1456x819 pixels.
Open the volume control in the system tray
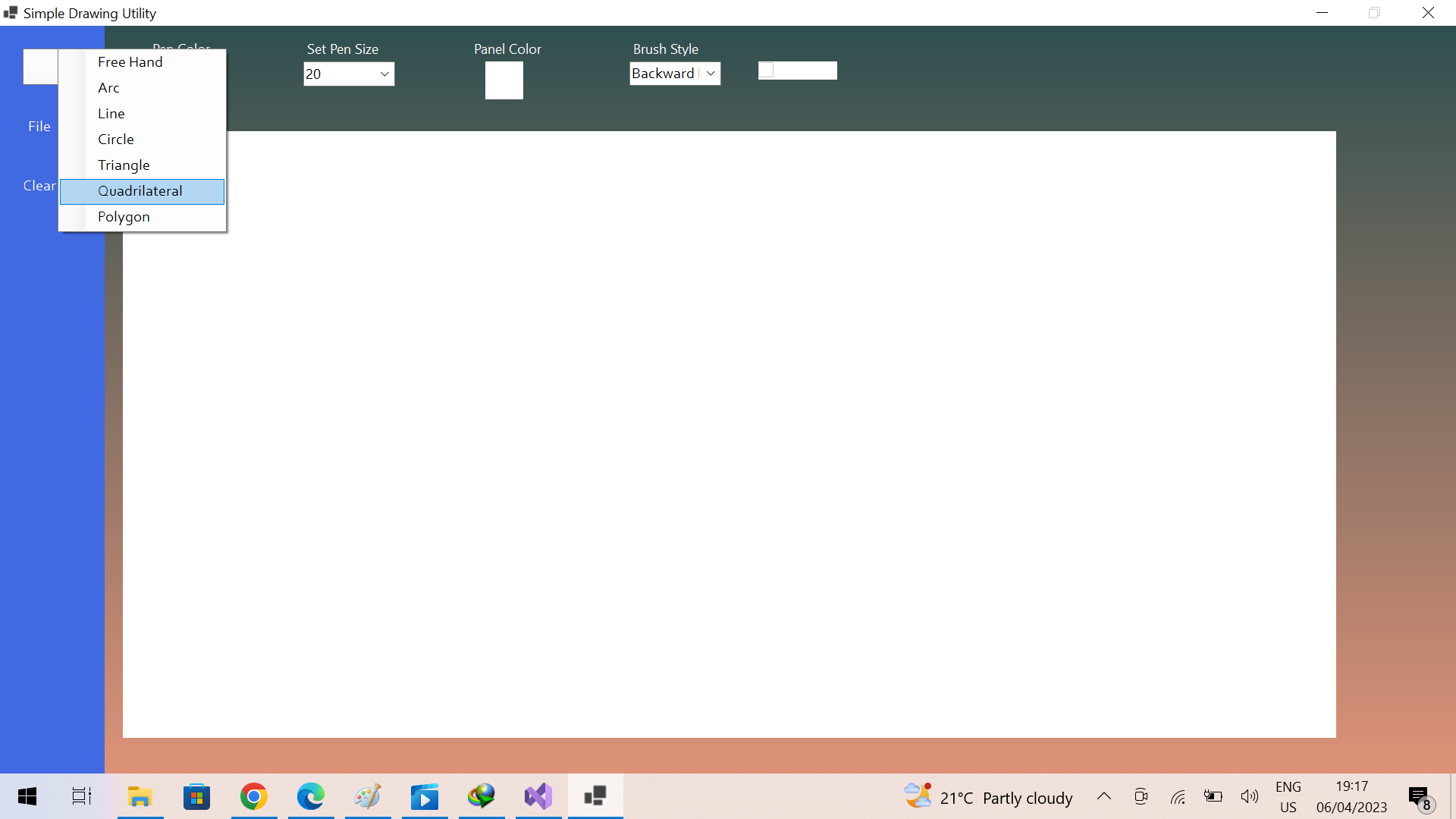coord(1250,796)
